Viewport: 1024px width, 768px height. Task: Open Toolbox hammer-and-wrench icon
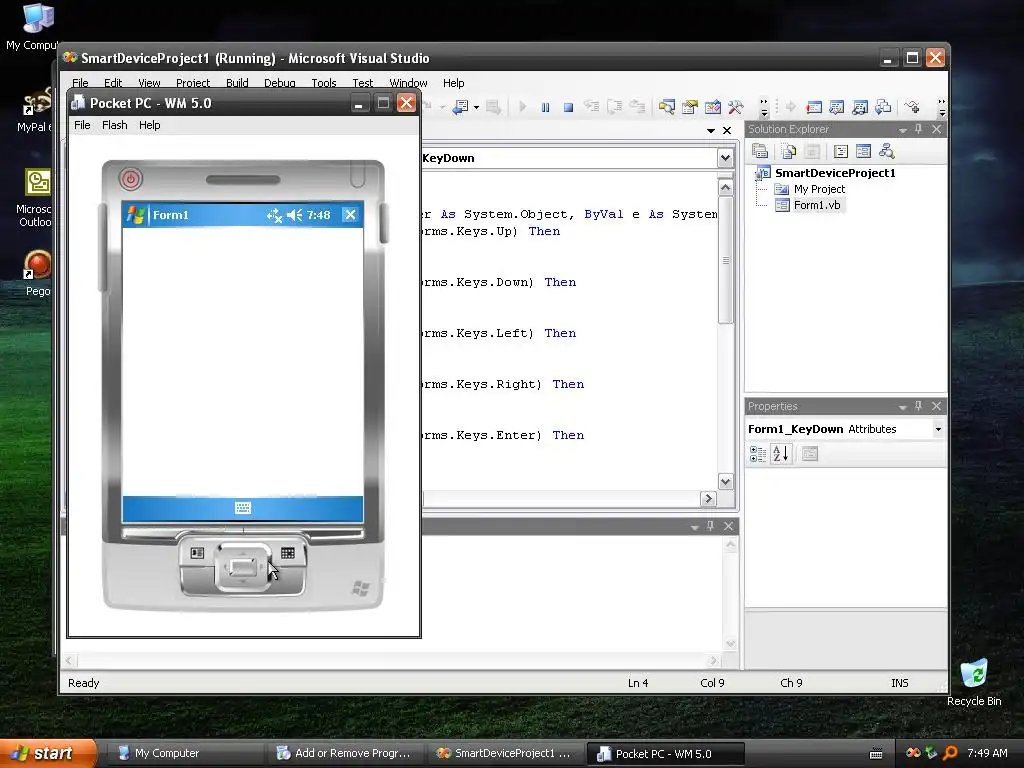pos(735,107)
